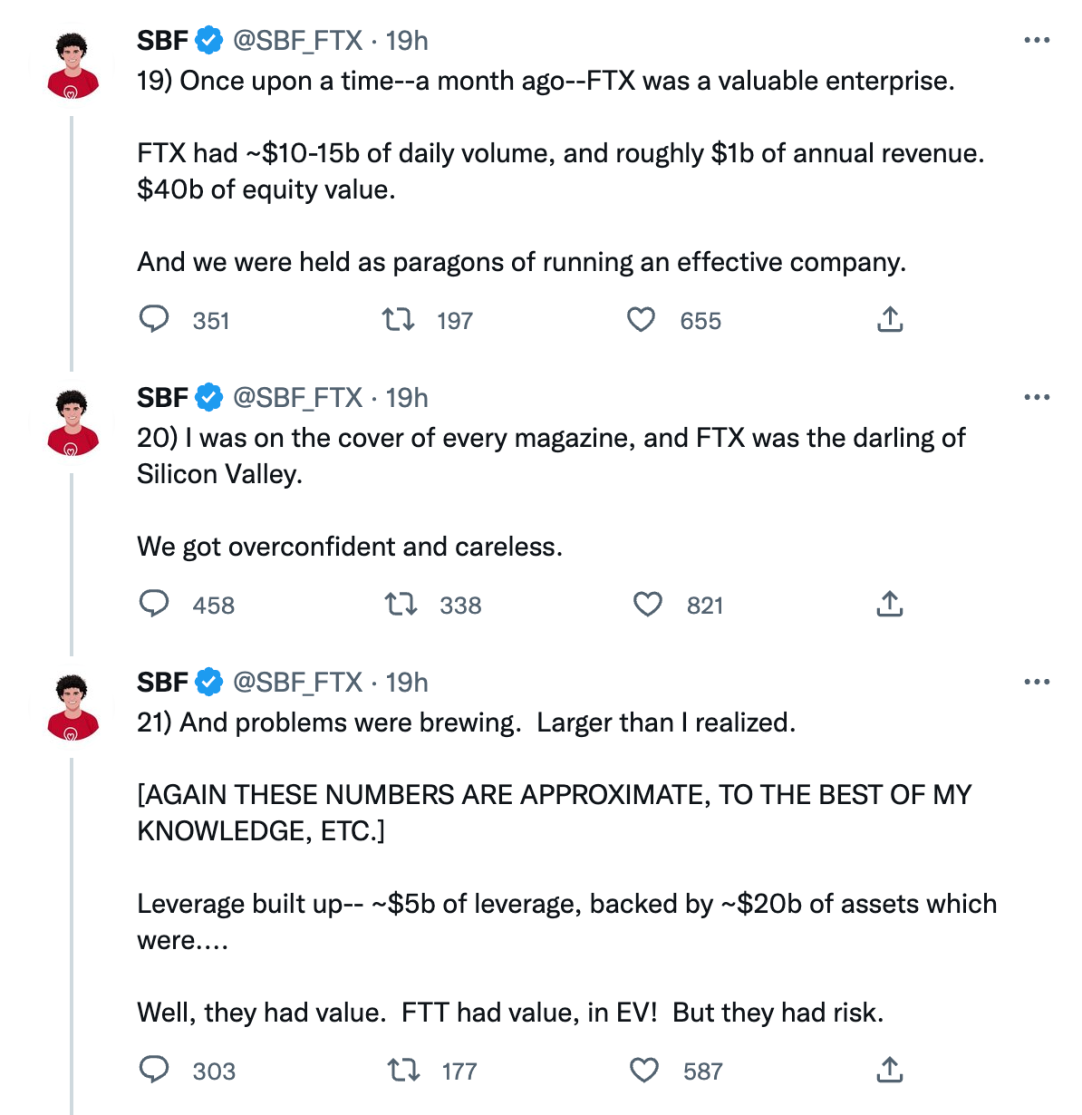
Task: Share tweet 19 via share icon
Action: [x=889, y=320]
